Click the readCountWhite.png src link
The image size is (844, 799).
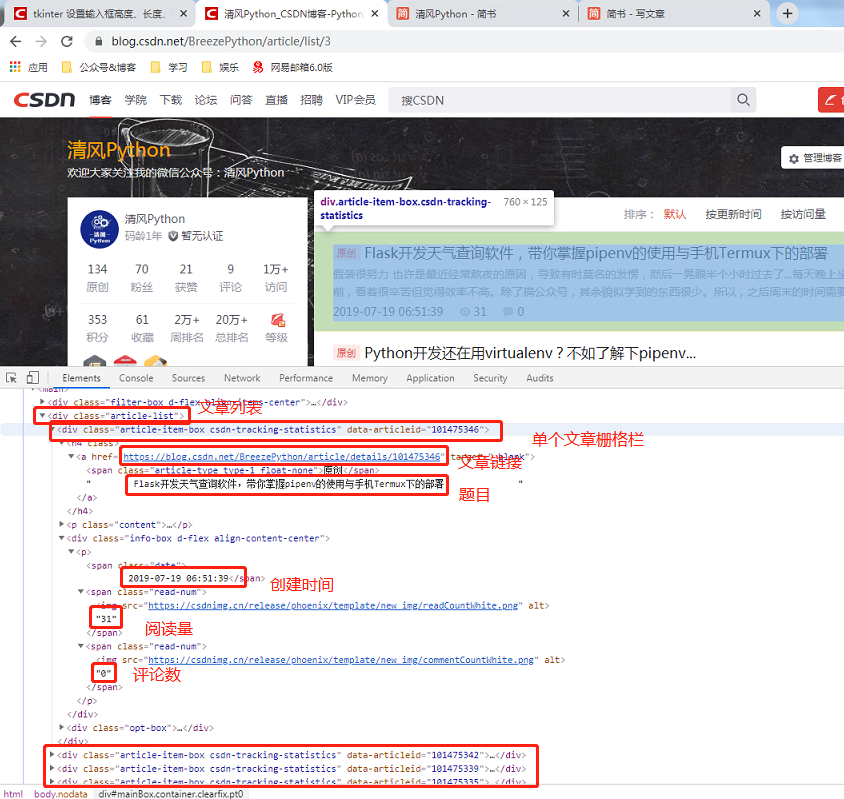click(x=333, y=606)
